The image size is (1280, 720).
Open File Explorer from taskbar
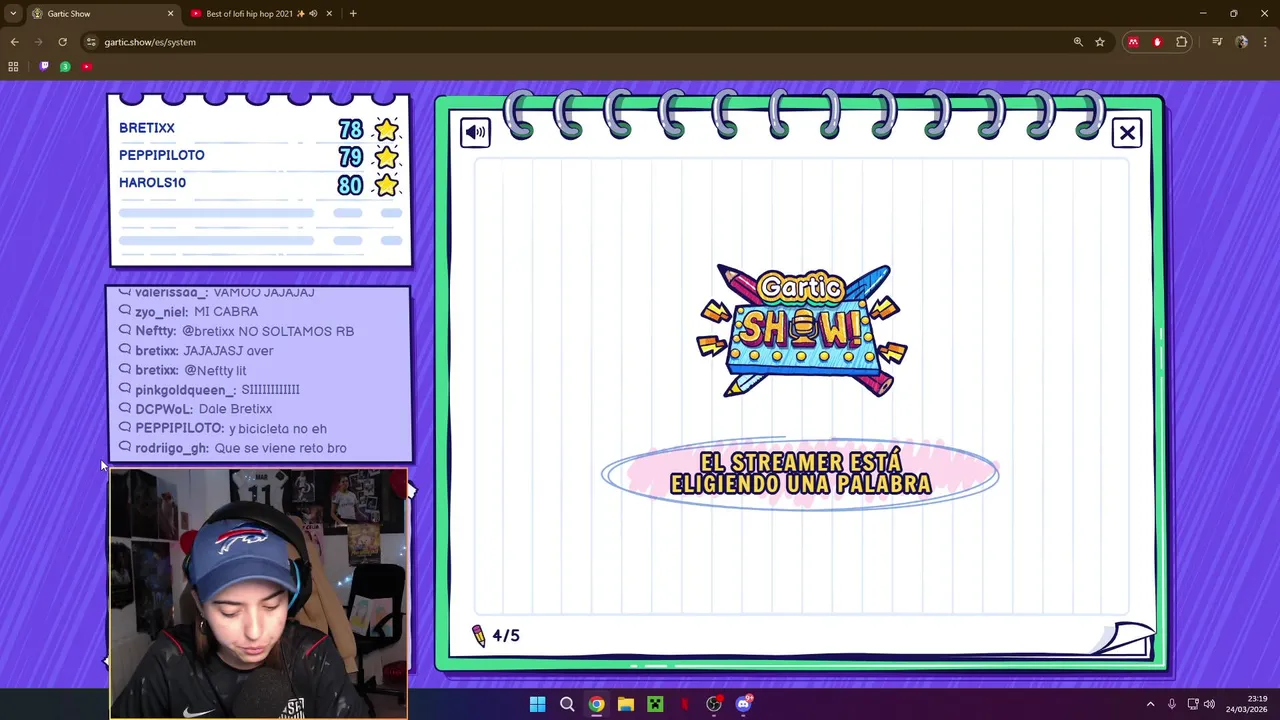(x=625, y=704)
